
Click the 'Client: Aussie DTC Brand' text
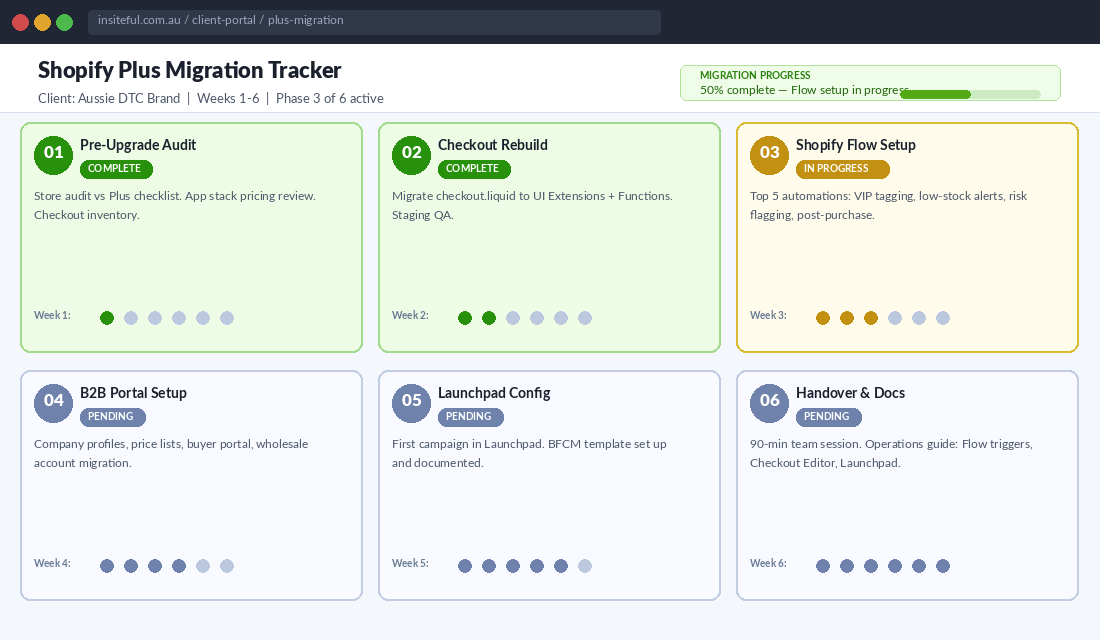[109, 98]
